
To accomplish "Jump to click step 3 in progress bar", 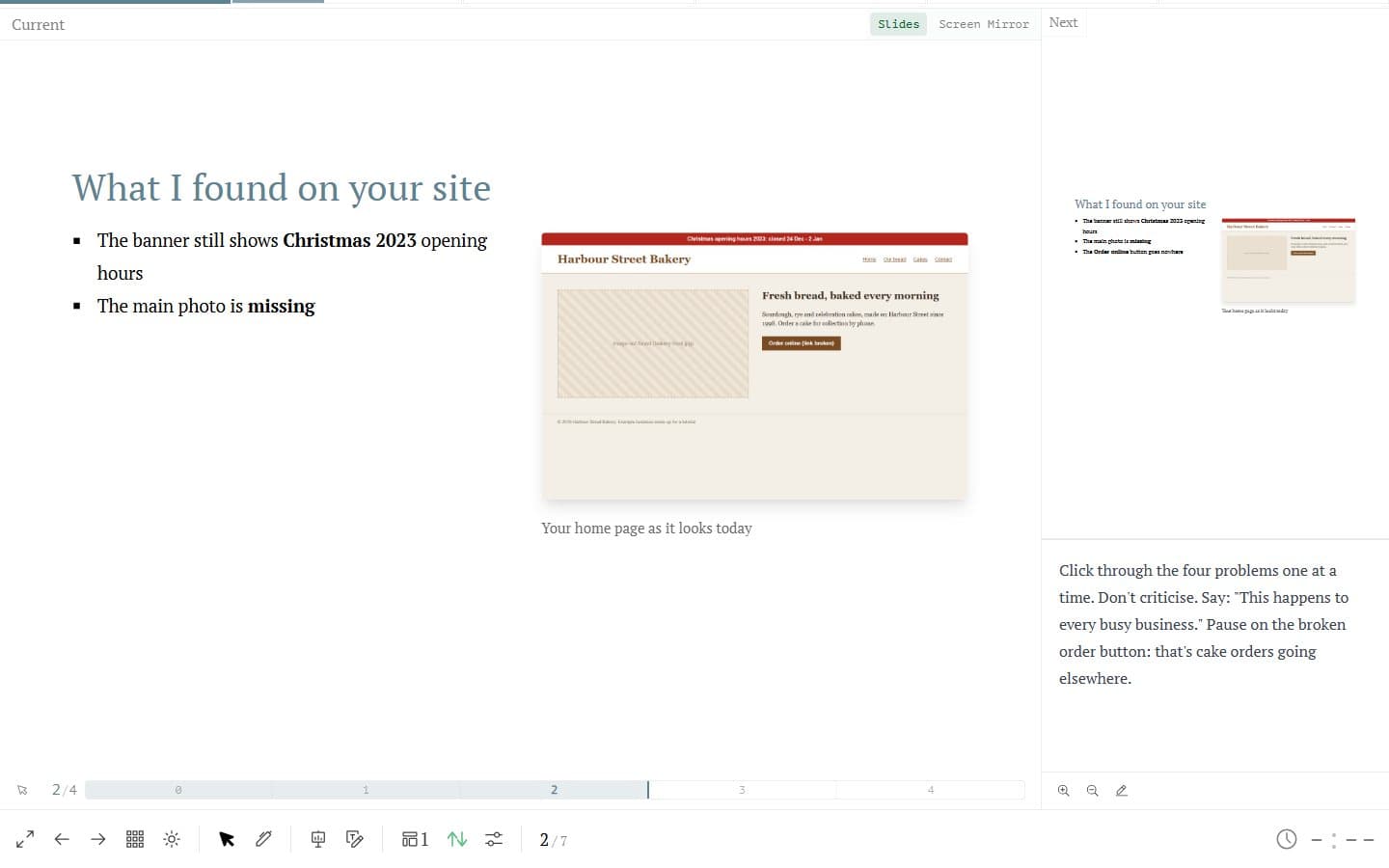I will [x=742, y=790].
